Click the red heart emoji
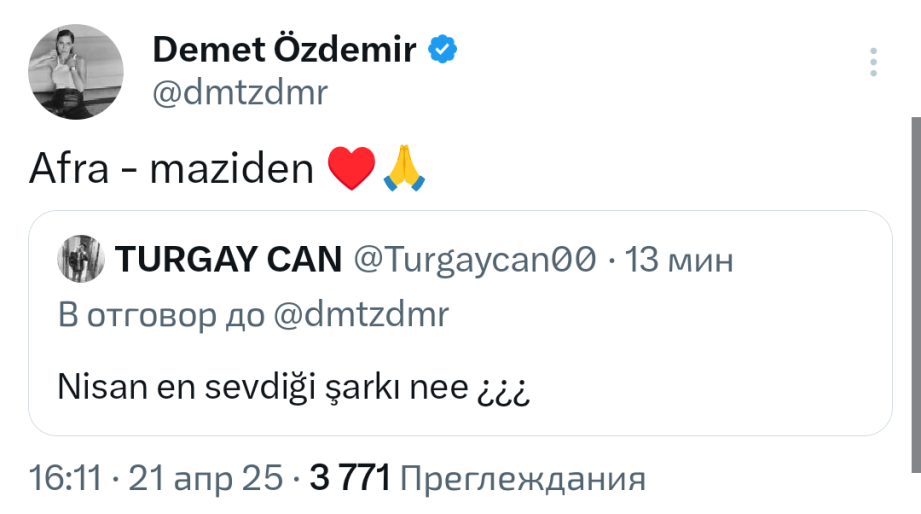 [351, 170]
